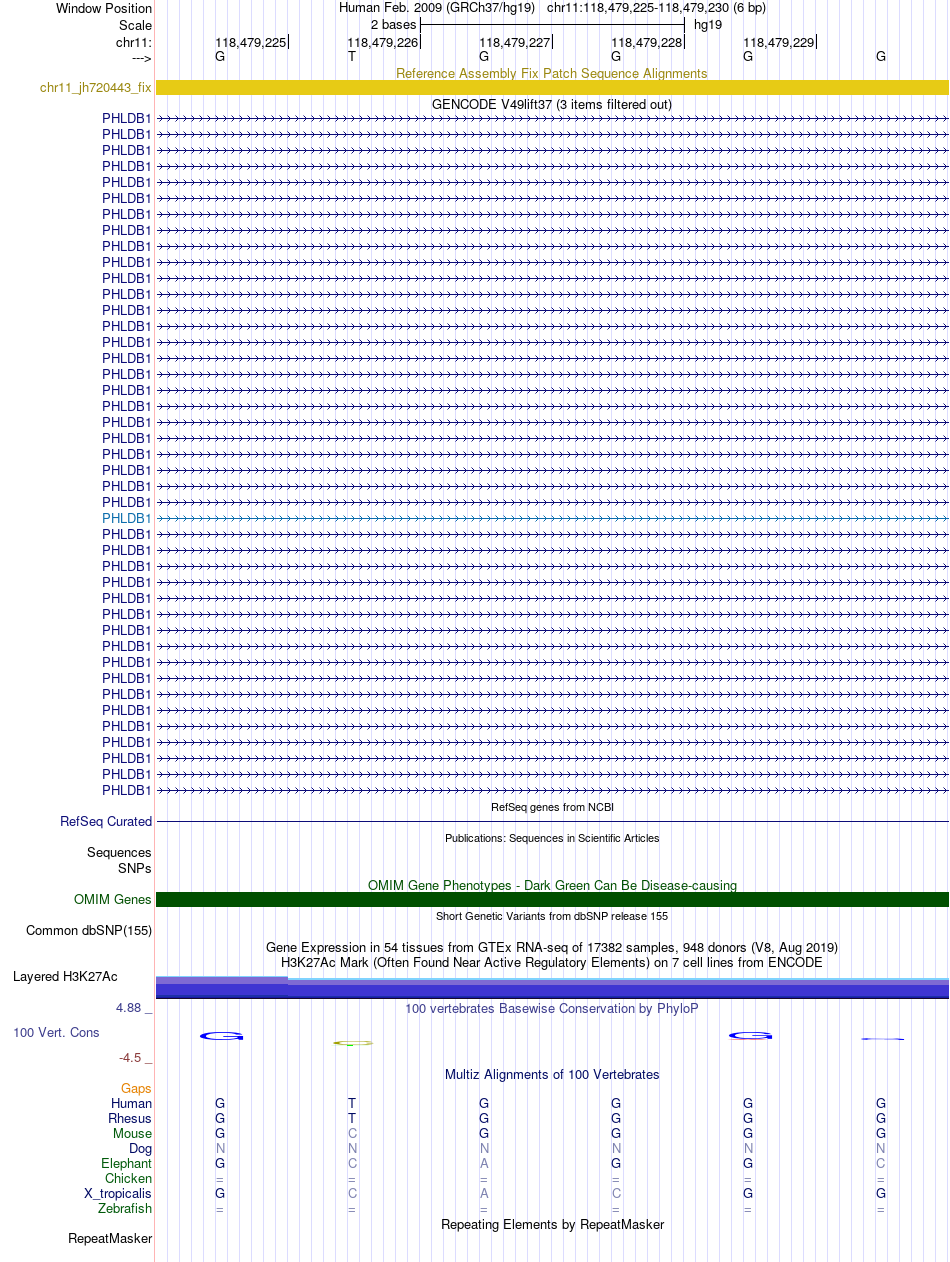
Task: Open GENCODE V49lift37 track title
Action: (552, 104)
